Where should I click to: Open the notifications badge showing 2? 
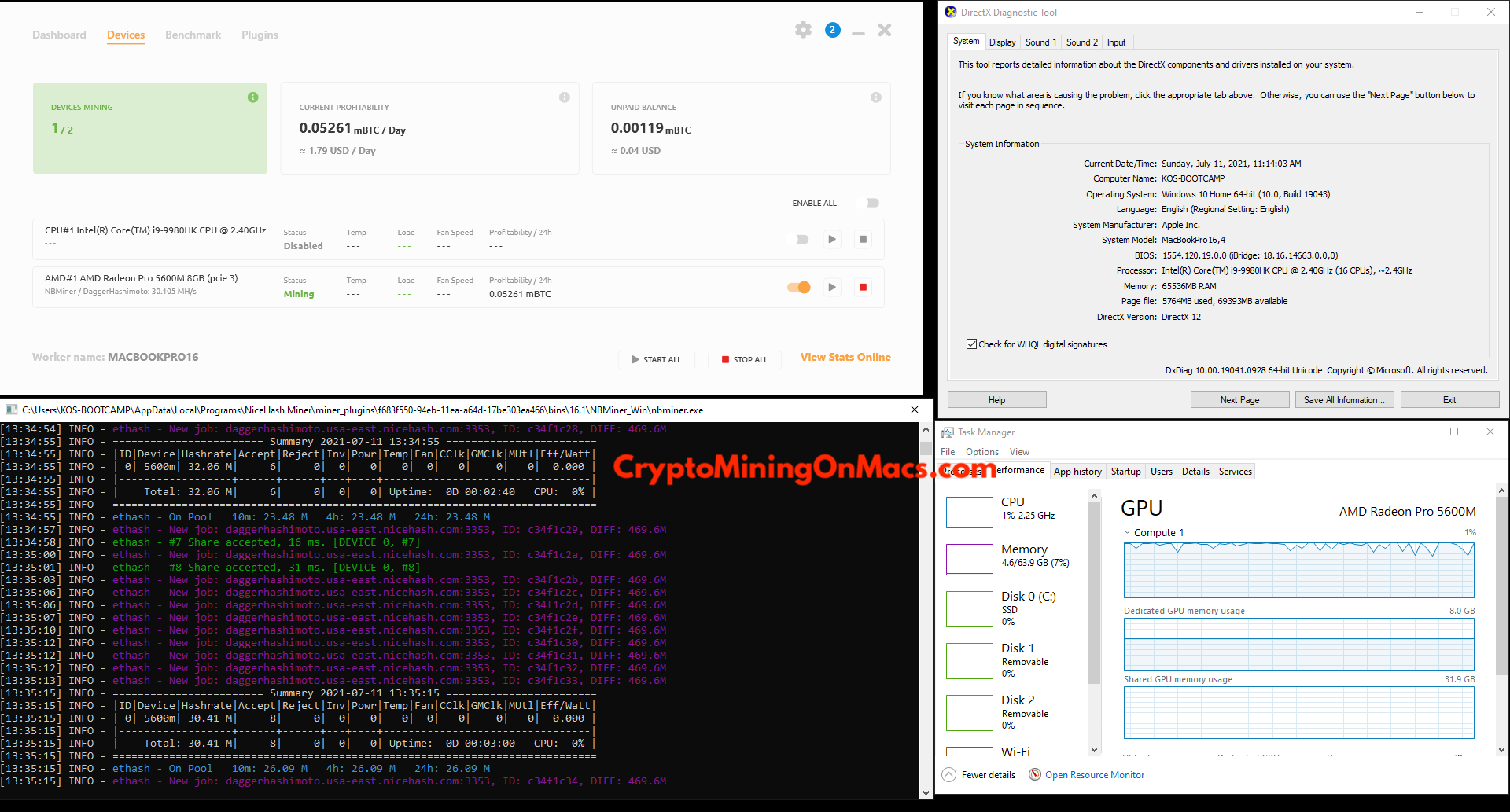point(833,30)
